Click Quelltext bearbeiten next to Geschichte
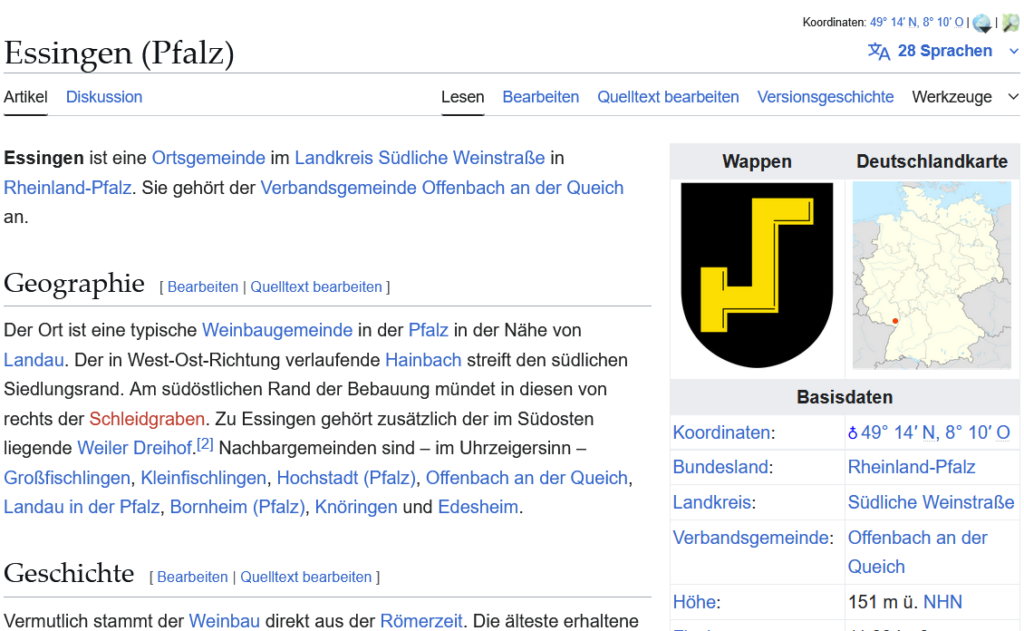 306,577
